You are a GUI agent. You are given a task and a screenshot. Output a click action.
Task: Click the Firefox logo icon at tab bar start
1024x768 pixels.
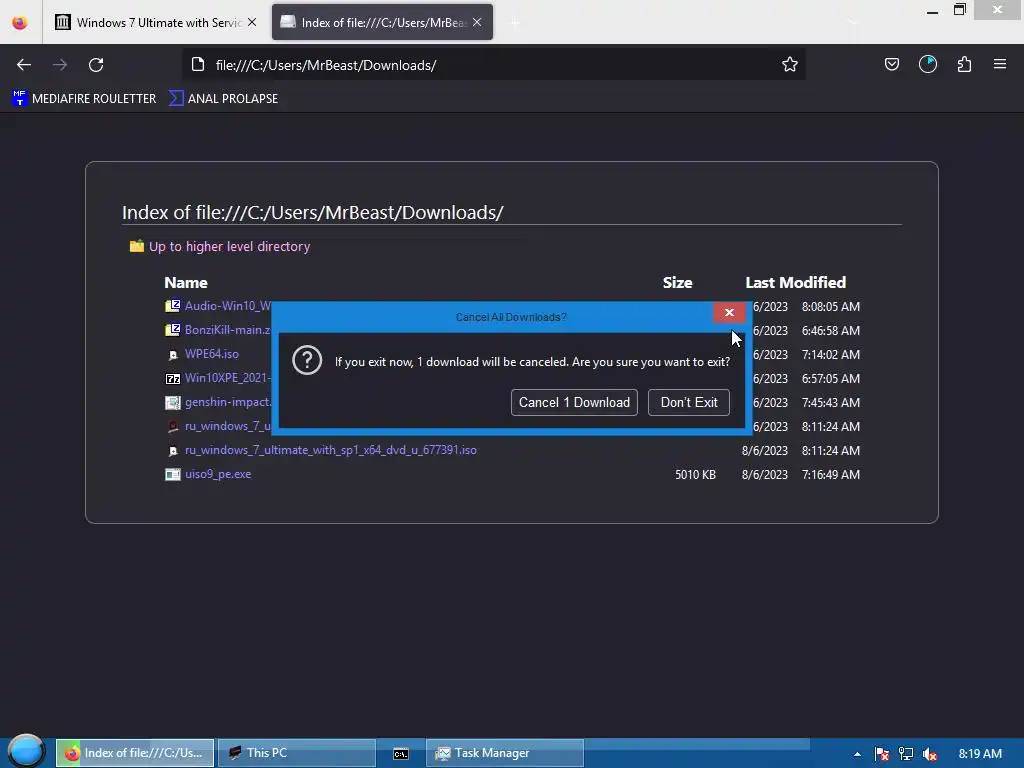point(20,23)
